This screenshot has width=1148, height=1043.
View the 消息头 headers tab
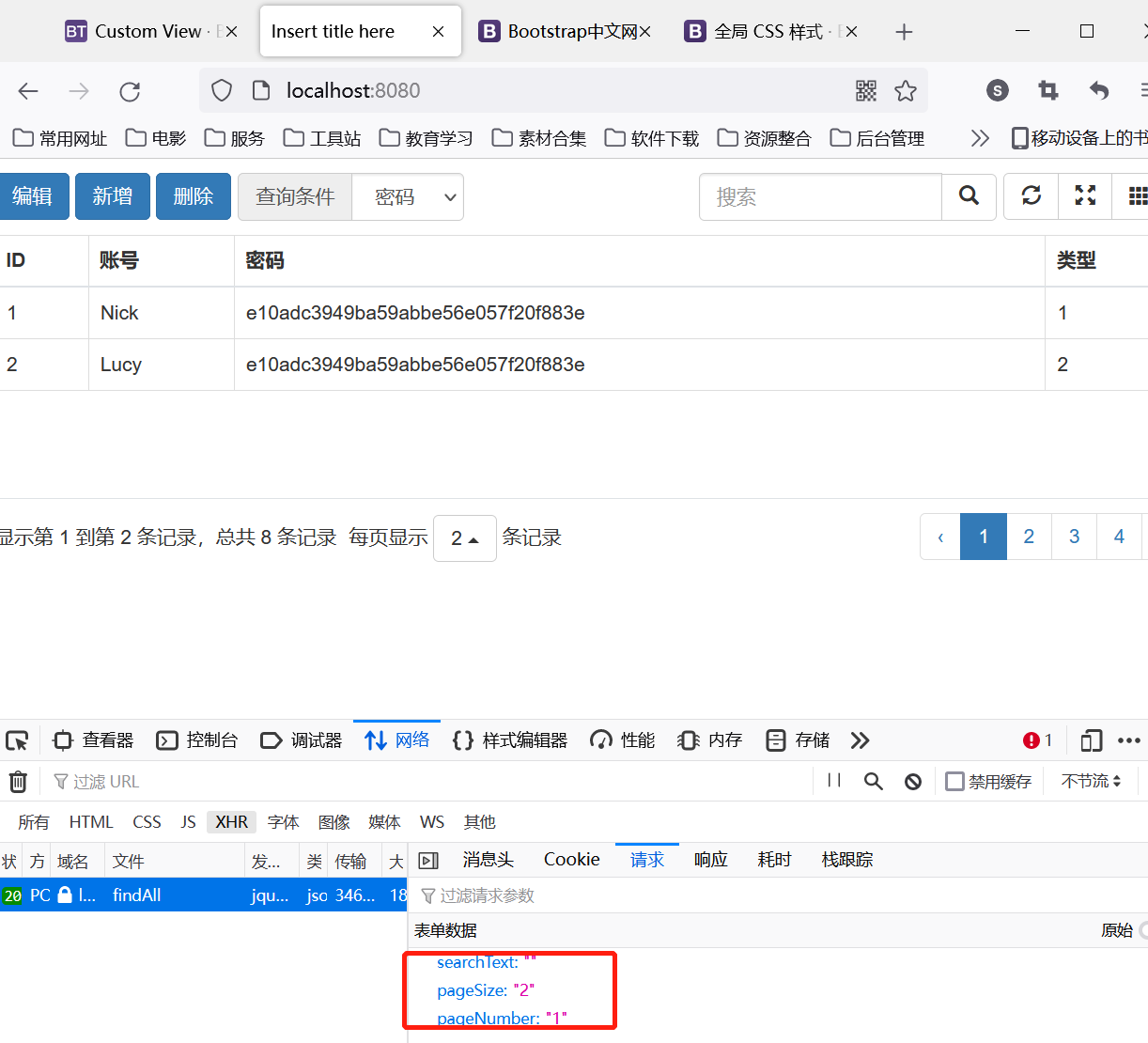click(489, 860)
